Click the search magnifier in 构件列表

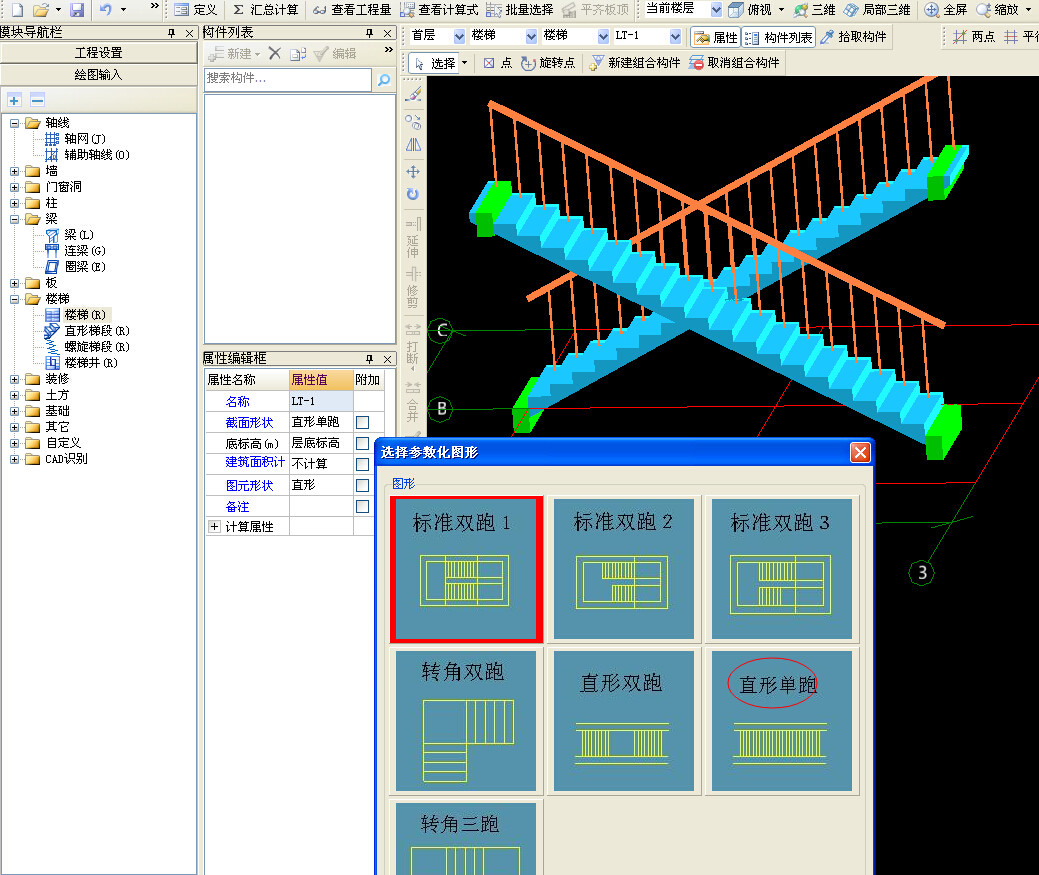click(x=384, y=80)
